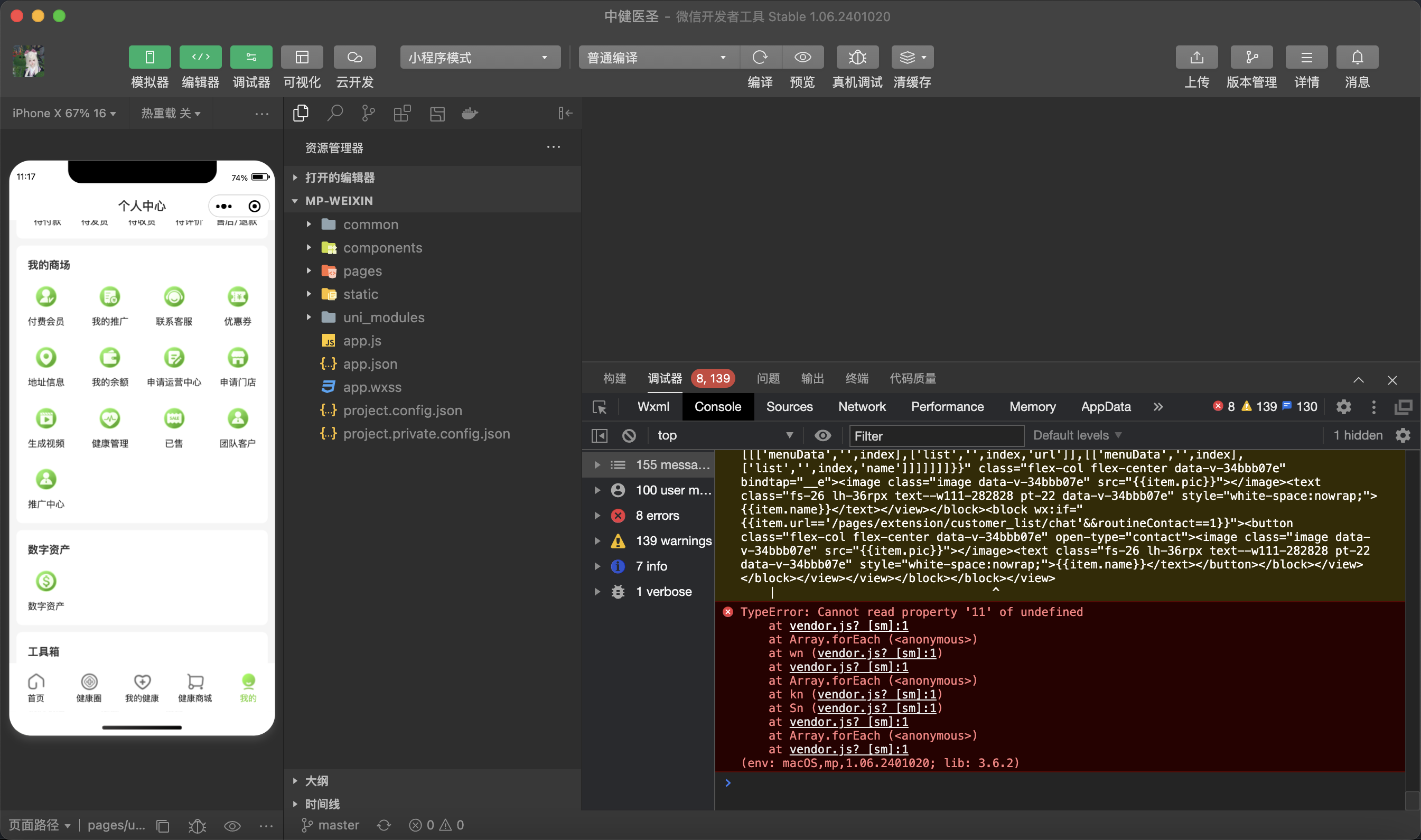
Task: Start real device debugging (真机调试)
Action: pyautogui.click(x=857, y=57)
